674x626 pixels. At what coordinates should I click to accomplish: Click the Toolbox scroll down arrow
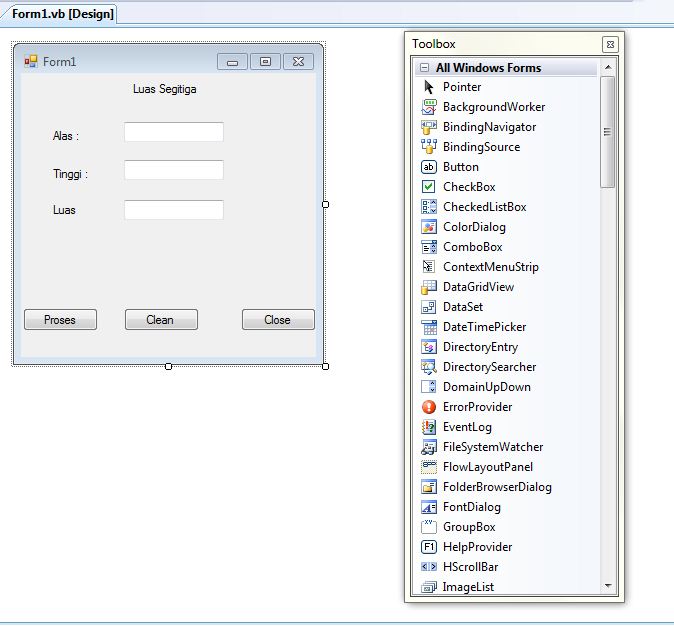(608, 586)
